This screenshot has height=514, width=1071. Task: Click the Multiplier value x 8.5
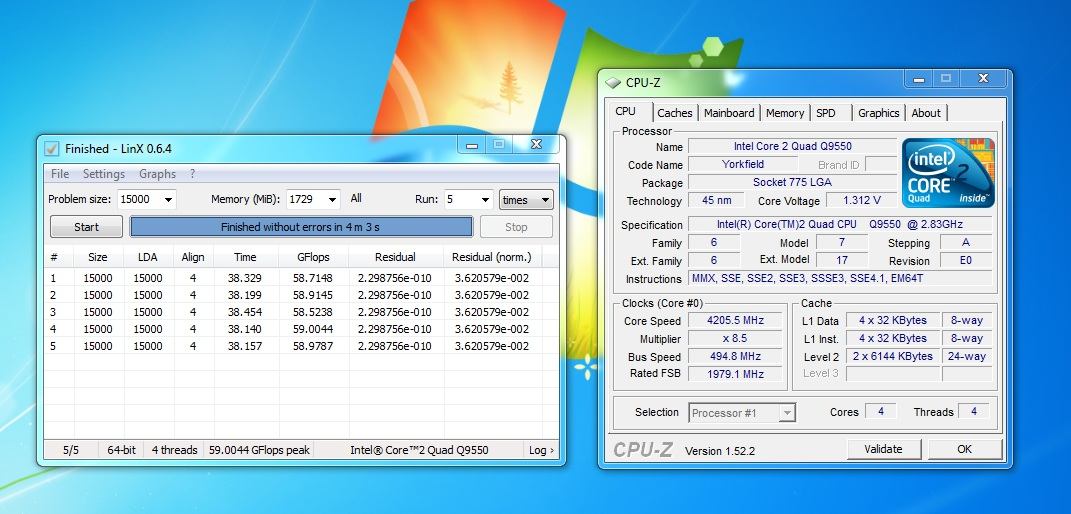(736, 338)
